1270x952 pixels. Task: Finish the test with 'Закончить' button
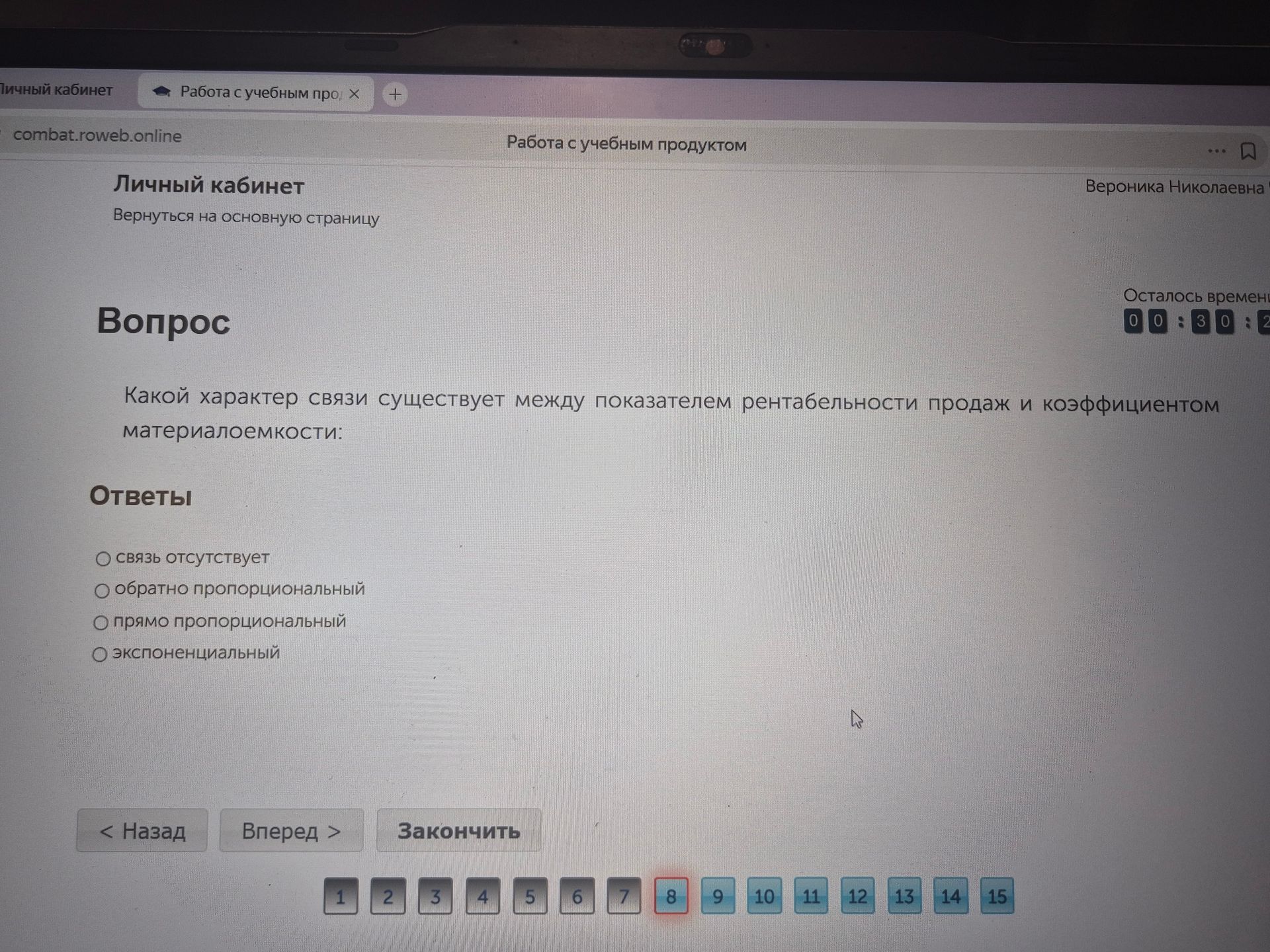coord(458,831)
